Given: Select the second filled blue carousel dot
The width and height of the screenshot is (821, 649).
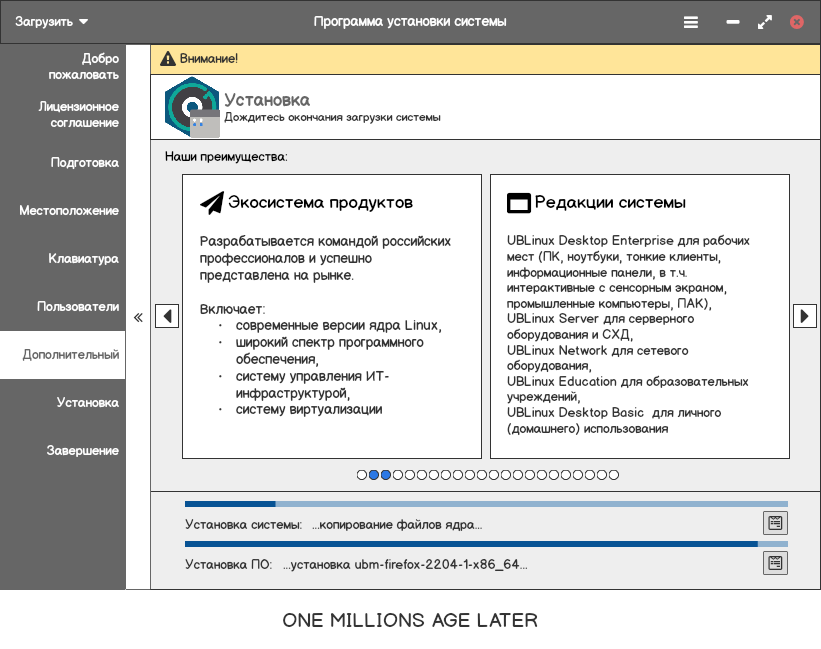Looking at the screenshot, I should click(386, 475).
